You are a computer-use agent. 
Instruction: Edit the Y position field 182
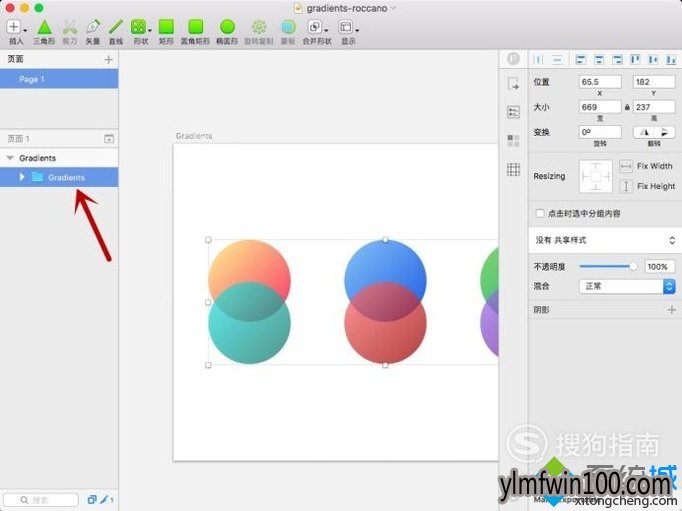(654, 82)
